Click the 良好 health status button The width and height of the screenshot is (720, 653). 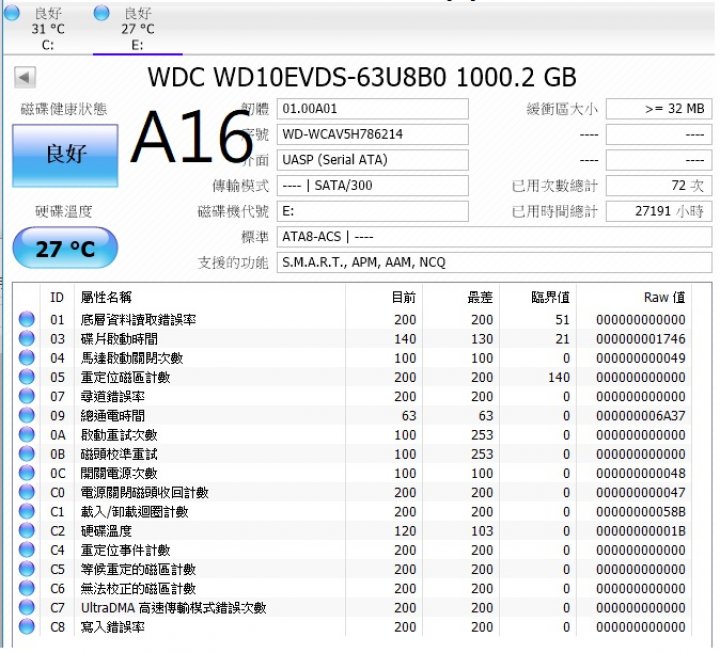coord(65,155)
